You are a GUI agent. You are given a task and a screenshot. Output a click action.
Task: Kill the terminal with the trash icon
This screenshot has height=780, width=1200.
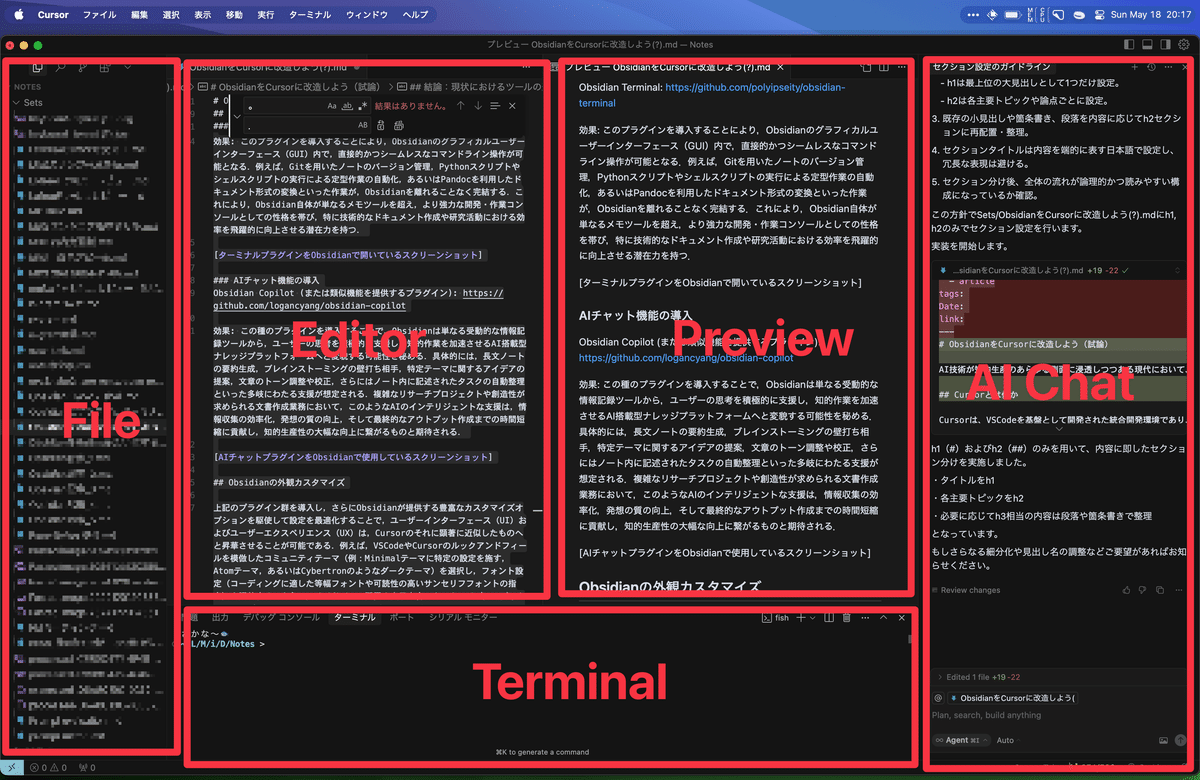(x=846, y=618)
